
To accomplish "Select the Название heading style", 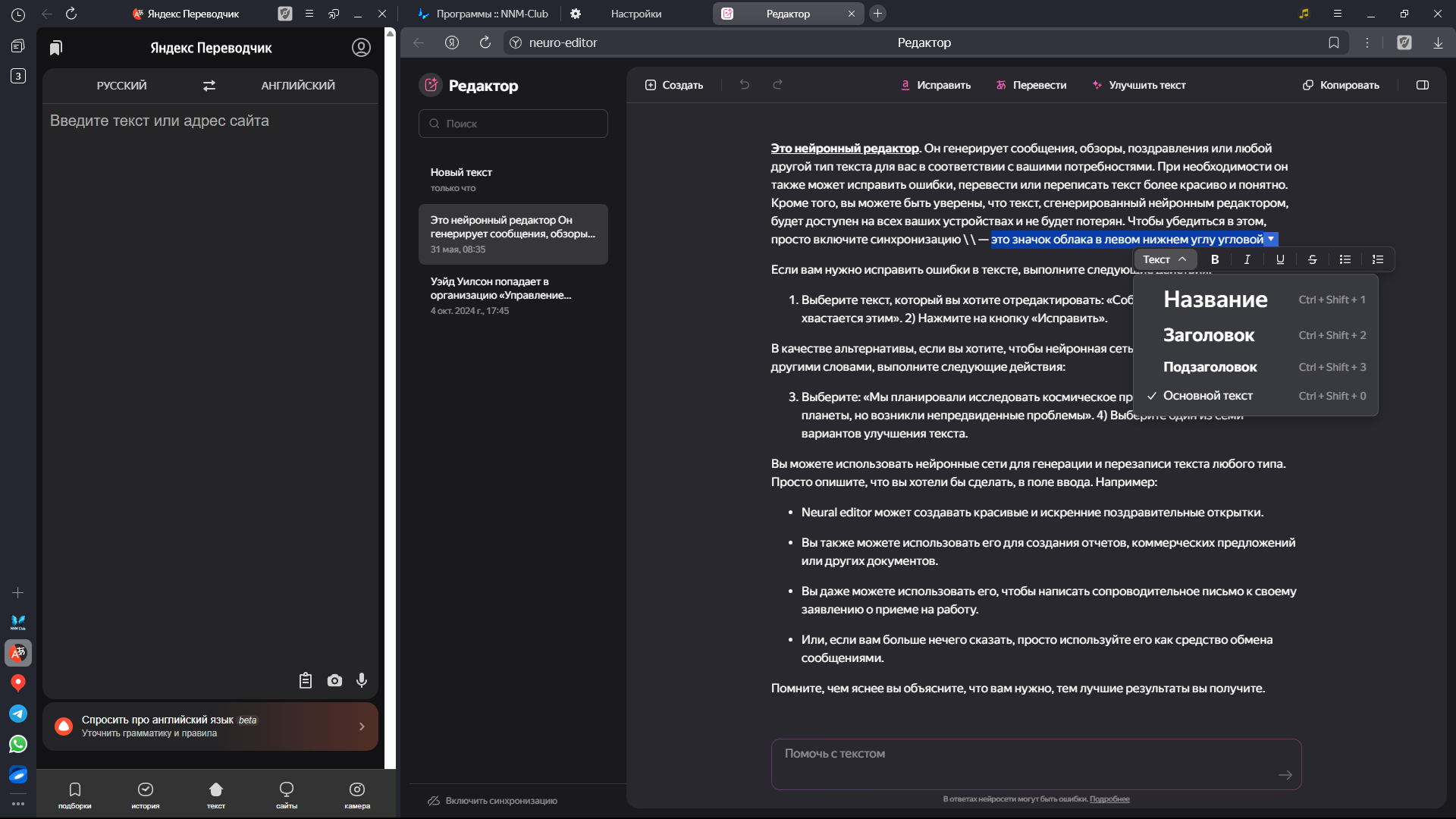I will (1256, 300).
